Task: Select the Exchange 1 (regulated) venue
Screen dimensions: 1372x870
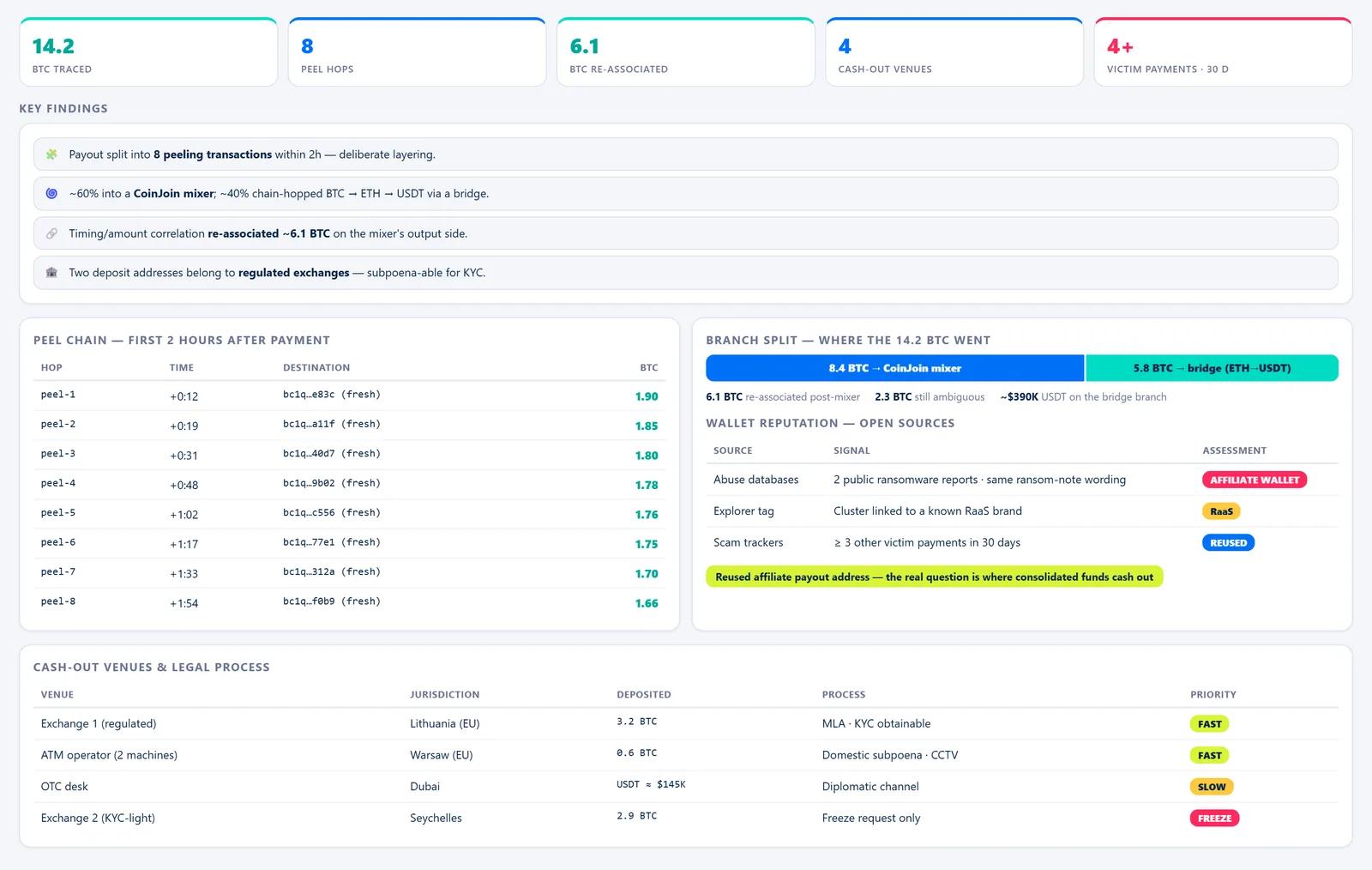Action: 99,724
